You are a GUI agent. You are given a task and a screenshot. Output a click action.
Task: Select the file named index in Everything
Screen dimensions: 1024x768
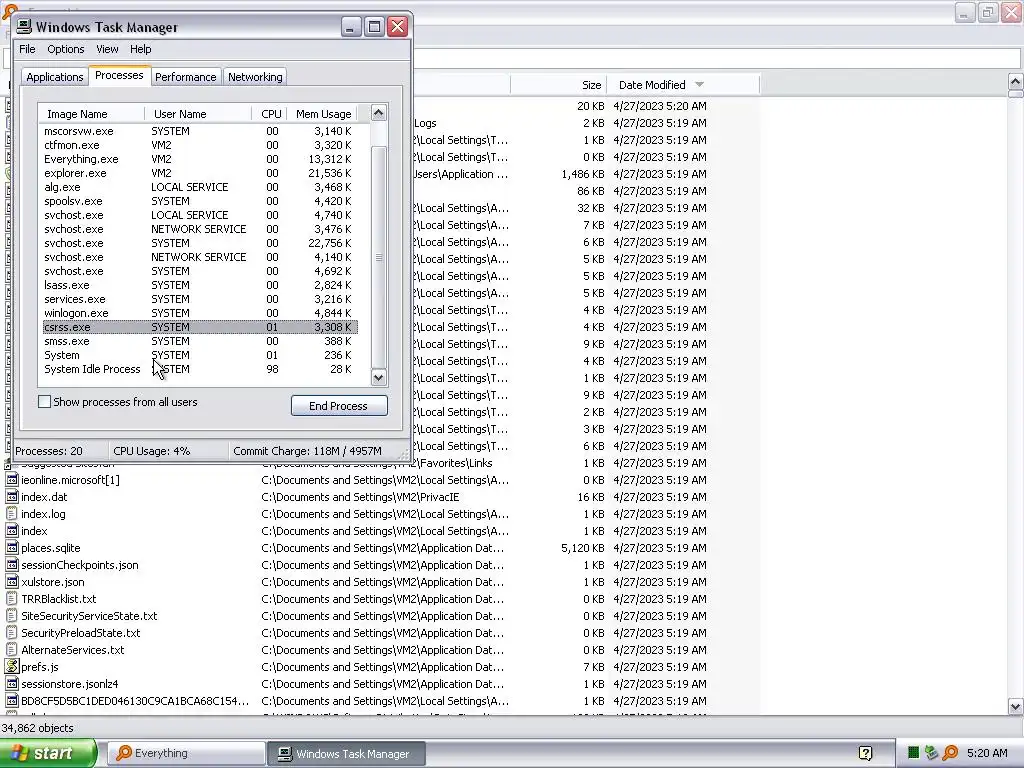(x=34, y=531)
